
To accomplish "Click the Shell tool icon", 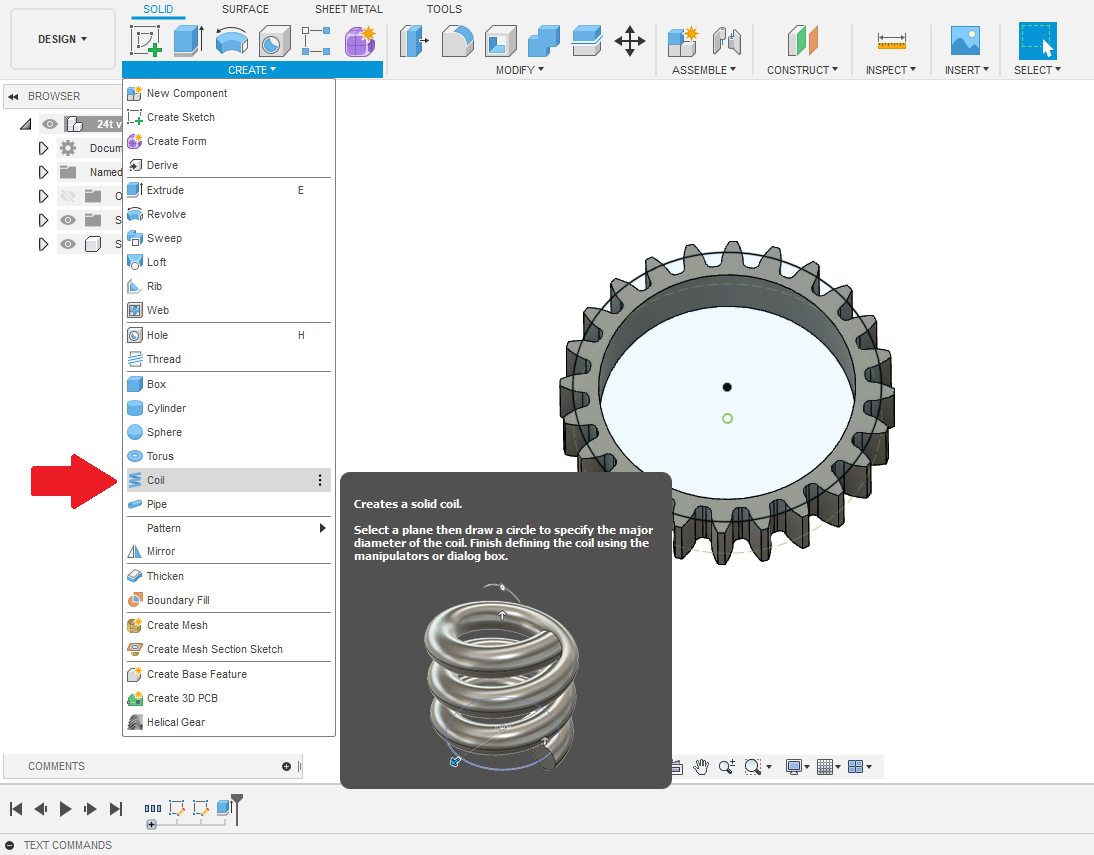I will [x=501, y=41].
